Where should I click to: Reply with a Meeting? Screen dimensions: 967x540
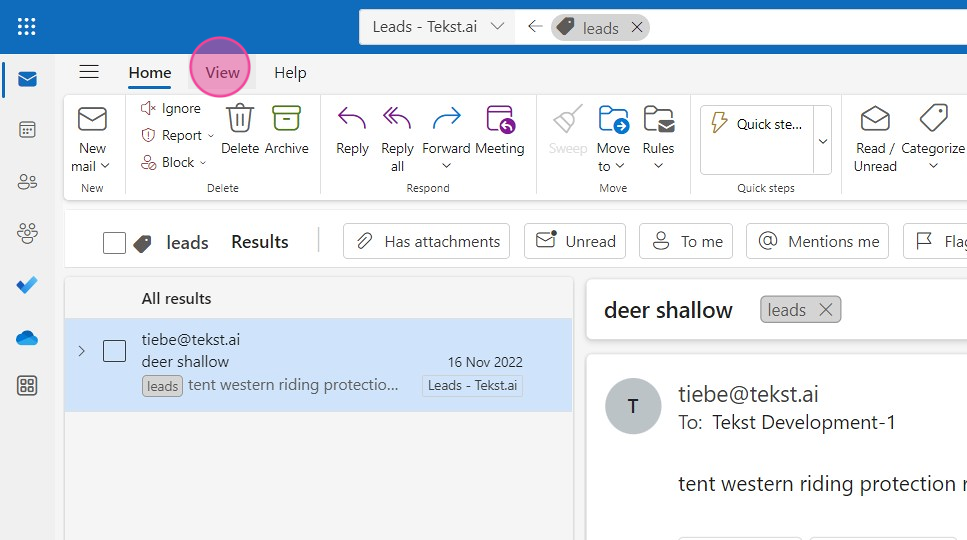[x=500, y=130]
